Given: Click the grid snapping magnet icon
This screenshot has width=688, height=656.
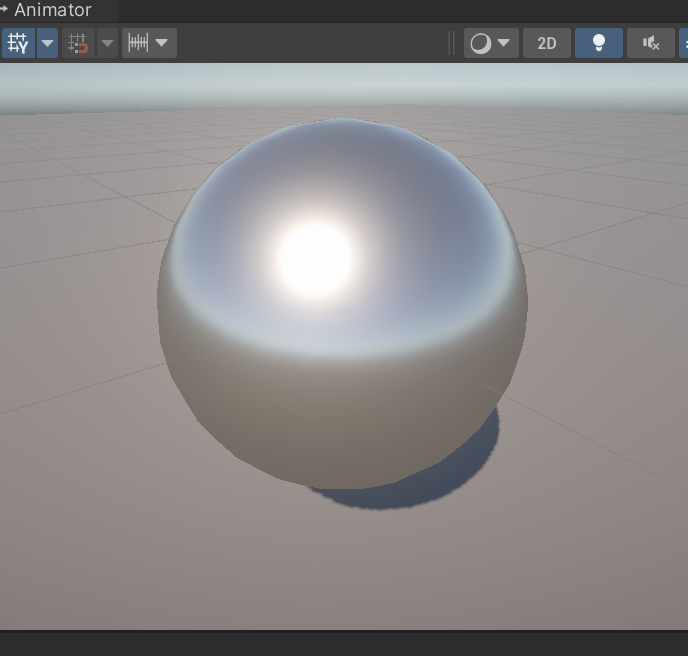Looking at the screenshot, I should point(79,43).
